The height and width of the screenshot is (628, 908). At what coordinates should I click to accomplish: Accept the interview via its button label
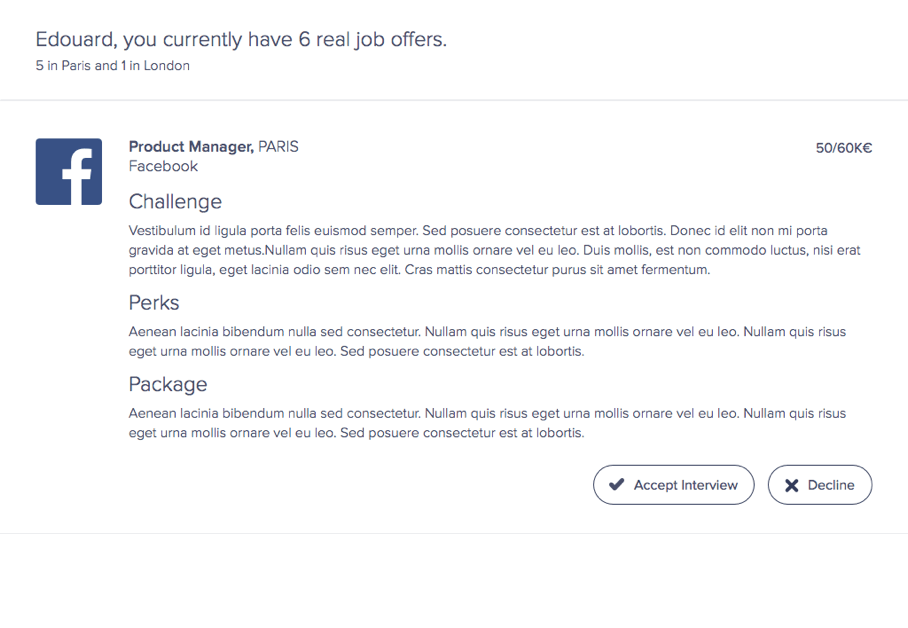686,485
